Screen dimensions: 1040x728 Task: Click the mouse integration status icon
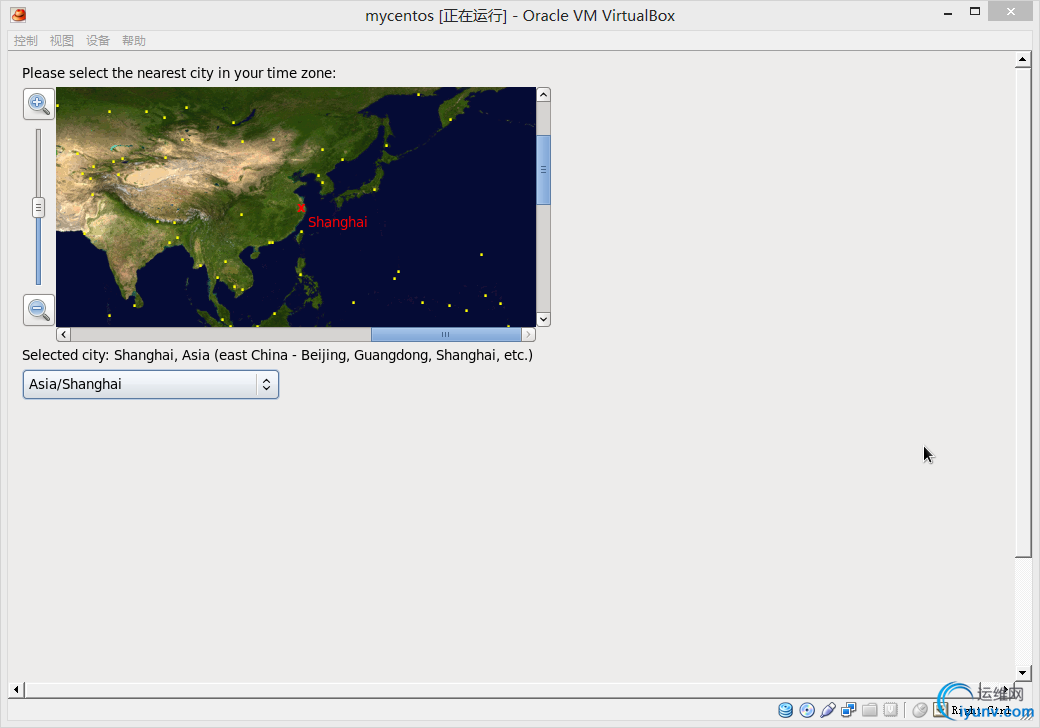coord(920,710)
